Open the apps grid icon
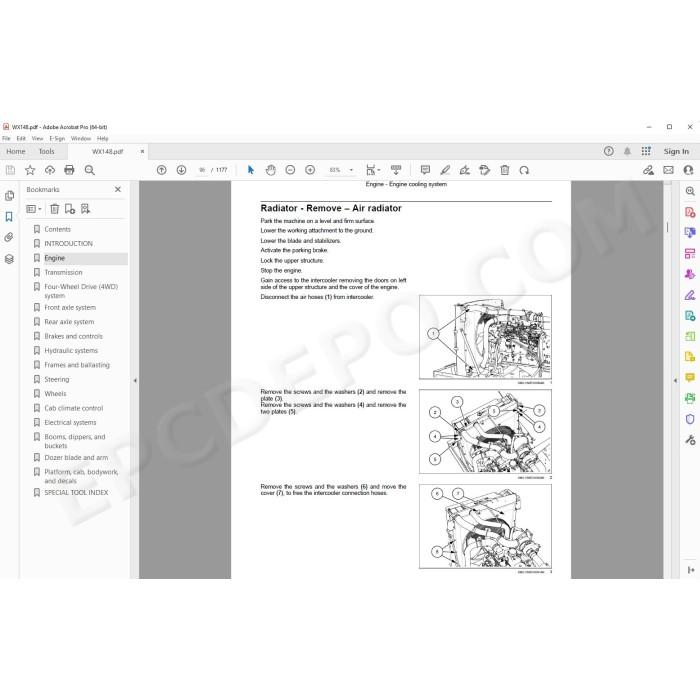Screen dimensions: 700x700 point(646,151)
